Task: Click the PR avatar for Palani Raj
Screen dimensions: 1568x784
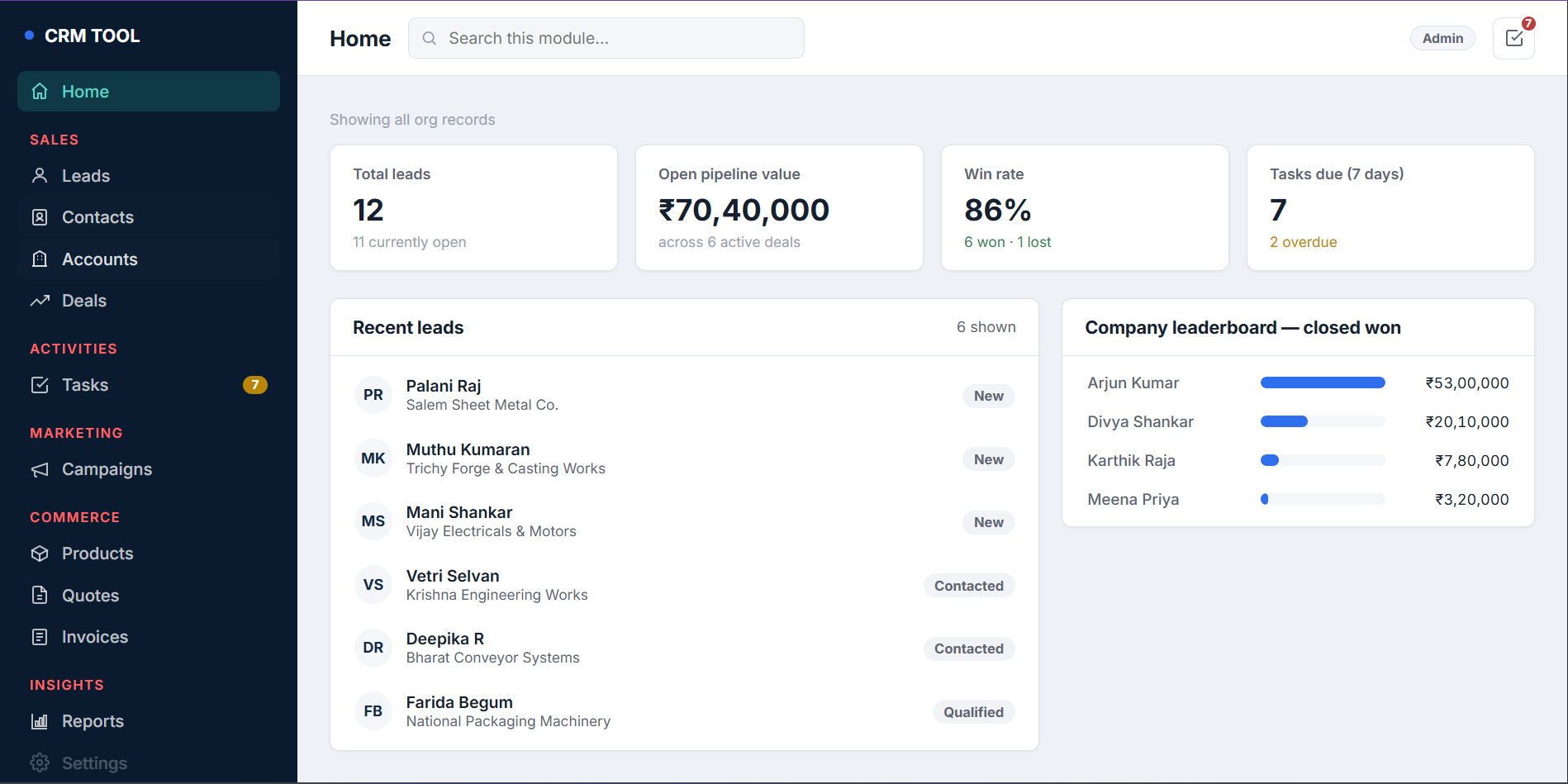Action: click(x=373, y=395)
